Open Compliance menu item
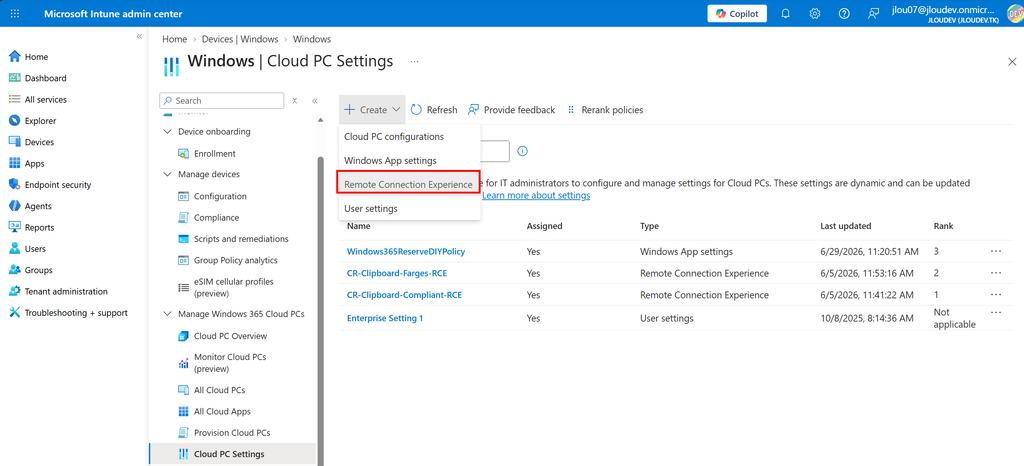 coord(216,217)
